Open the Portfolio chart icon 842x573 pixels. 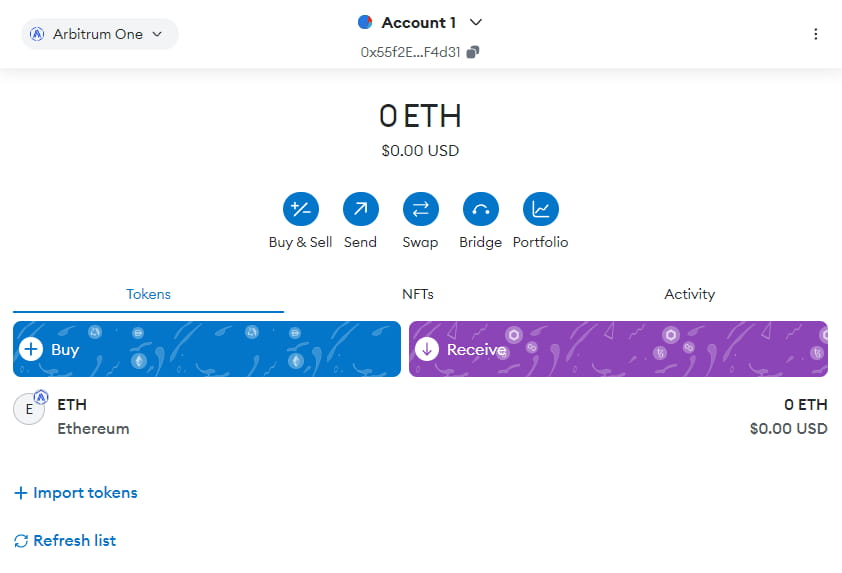tap(540, 209)
